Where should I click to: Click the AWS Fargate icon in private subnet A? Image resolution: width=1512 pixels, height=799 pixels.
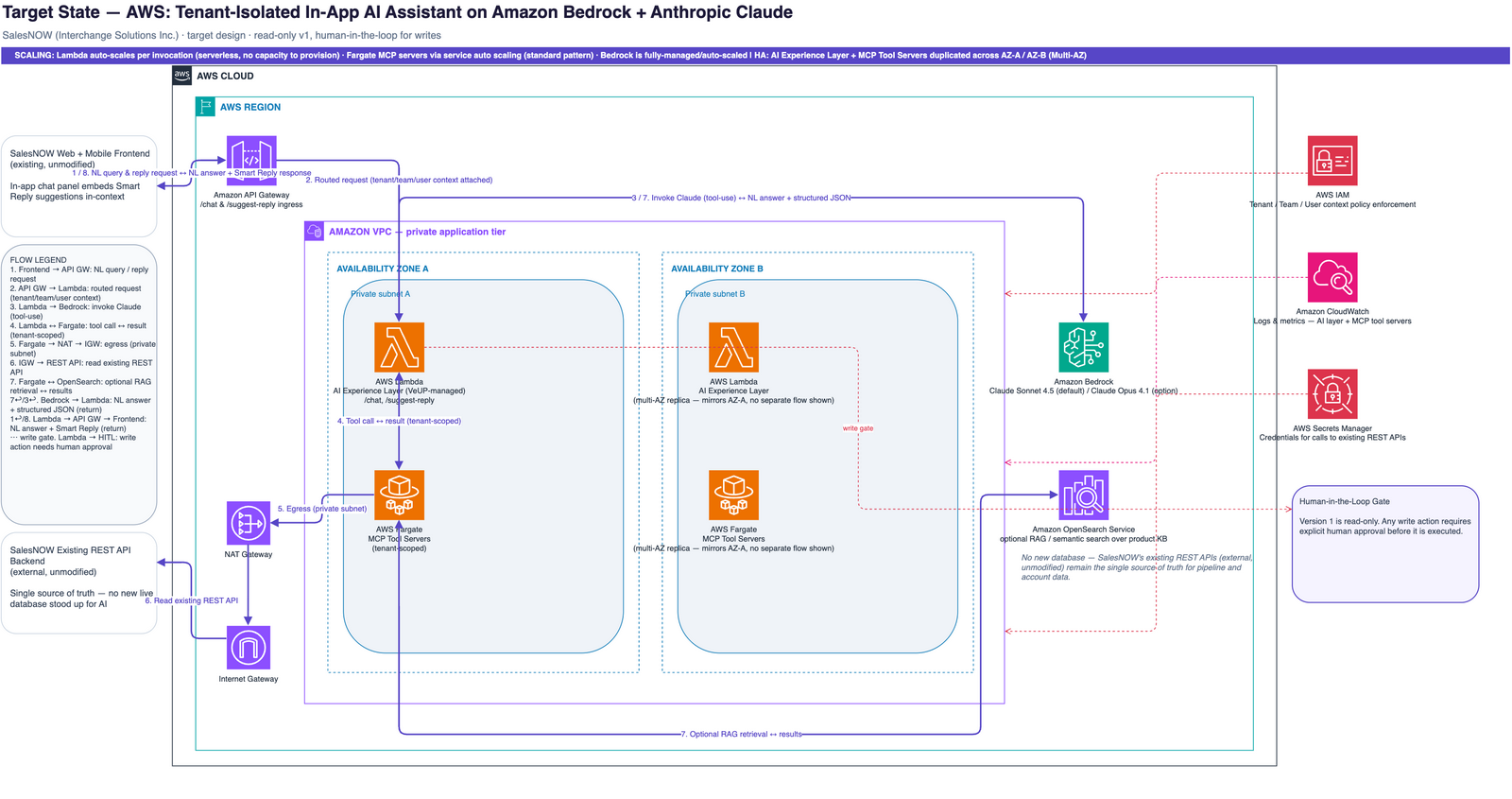click(399, 495)
